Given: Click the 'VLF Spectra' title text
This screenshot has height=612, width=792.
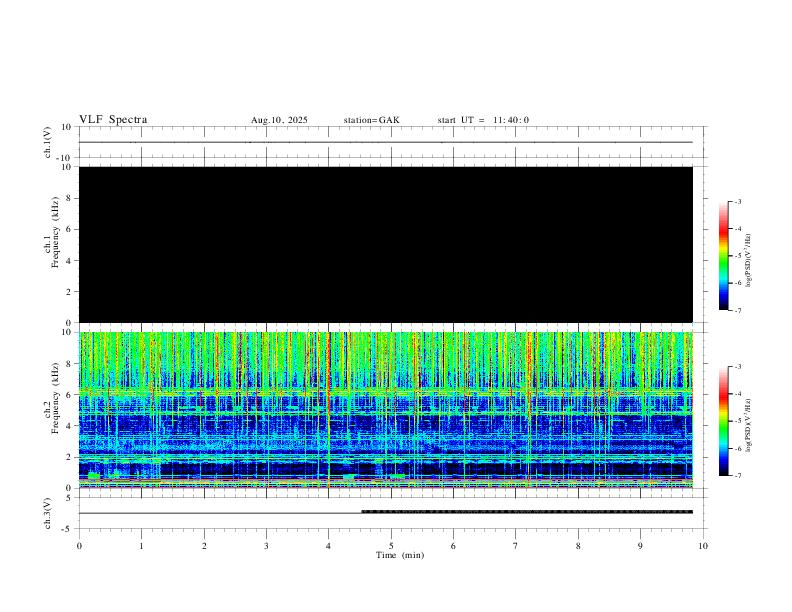Looking at the screenshot, I should (113, 120).
